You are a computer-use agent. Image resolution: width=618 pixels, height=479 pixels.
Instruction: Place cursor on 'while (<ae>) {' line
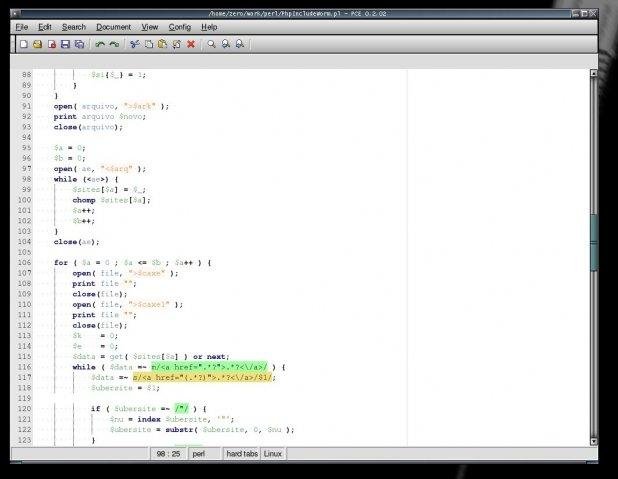tap(86, 179)
